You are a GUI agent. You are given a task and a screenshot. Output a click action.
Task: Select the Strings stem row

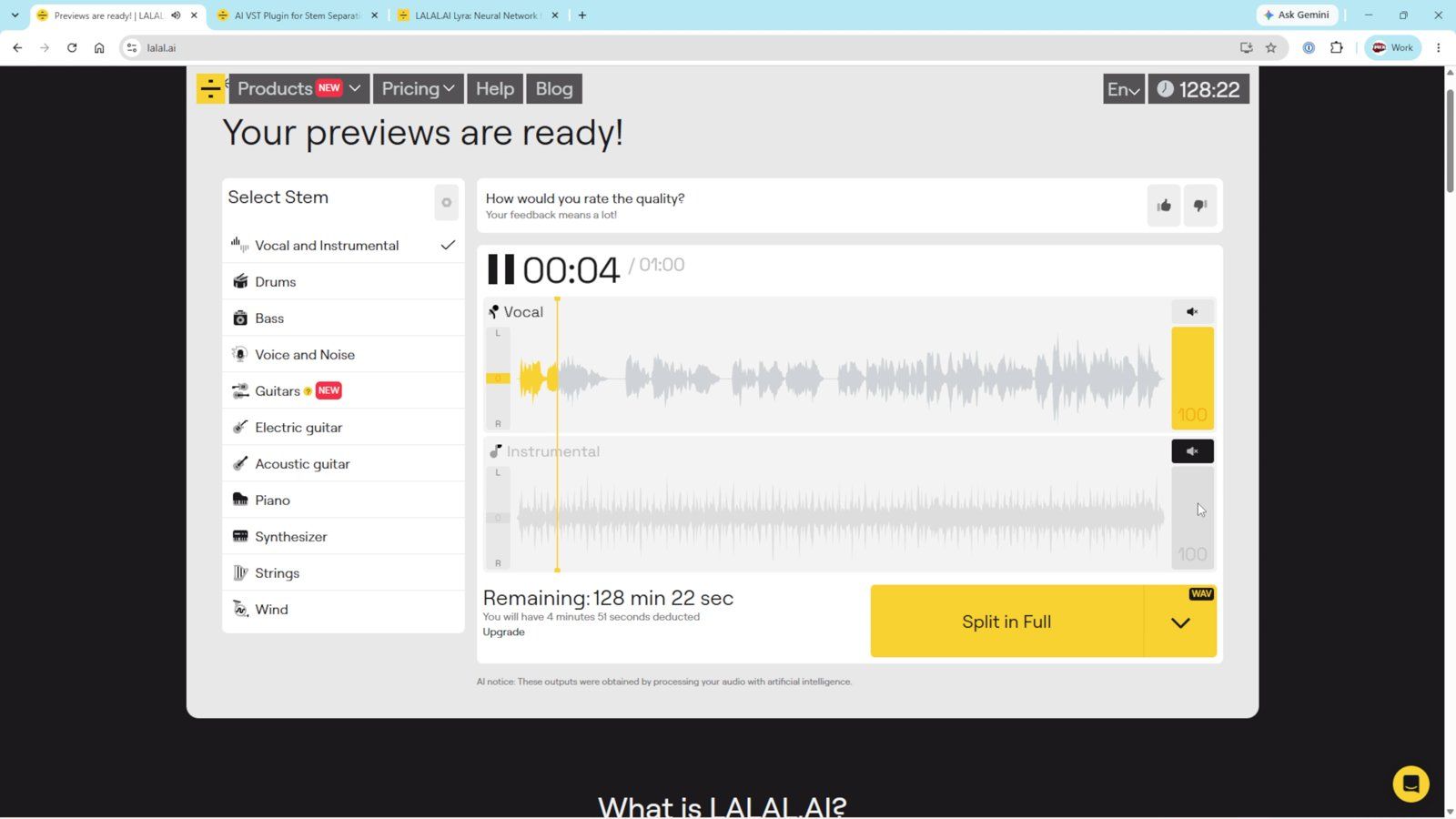pos(343,572)
